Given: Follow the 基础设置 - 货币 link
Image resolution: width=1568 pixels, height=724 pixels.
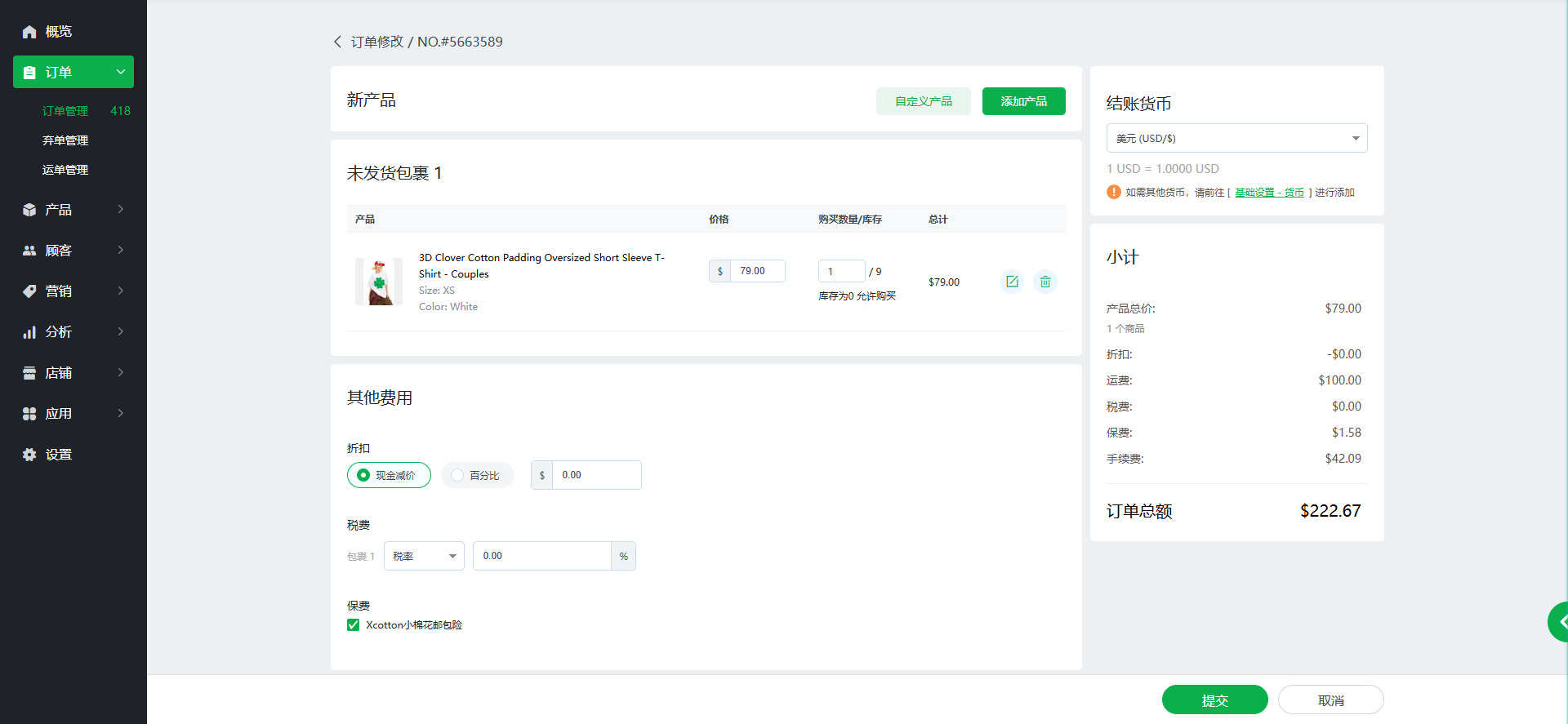Looking at the screenshot, I should pos(1268,193).
